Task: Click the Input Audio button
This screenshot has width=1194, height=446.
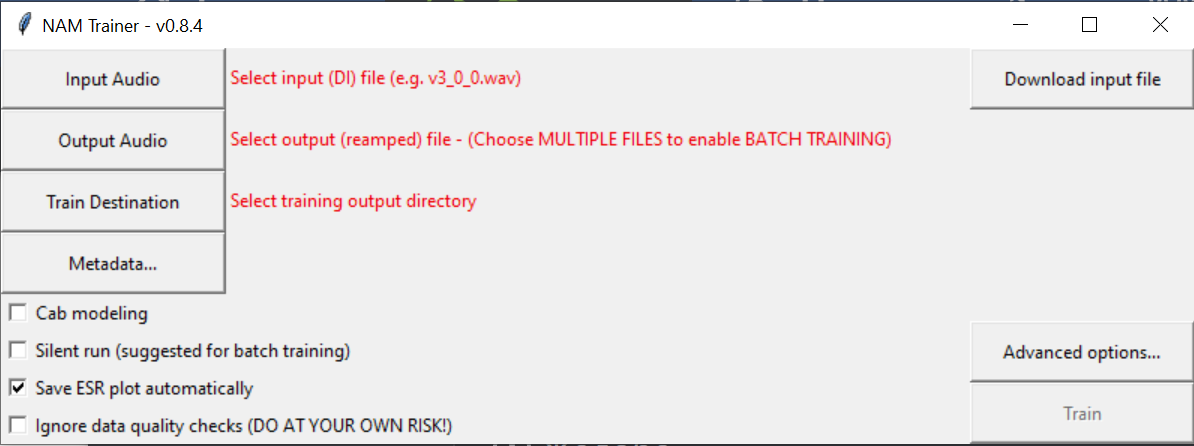Action: [x=113, y=79]
